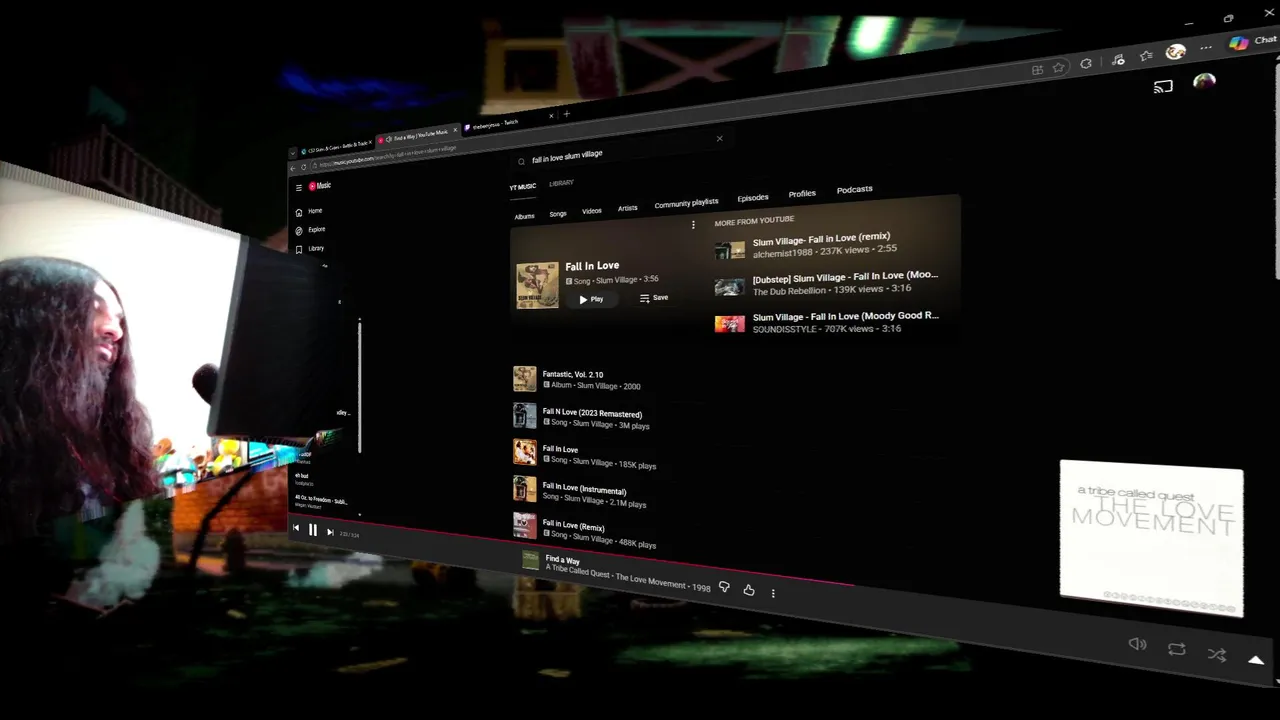Click the search magnifier icon
1280x720 pixels.
522,161
